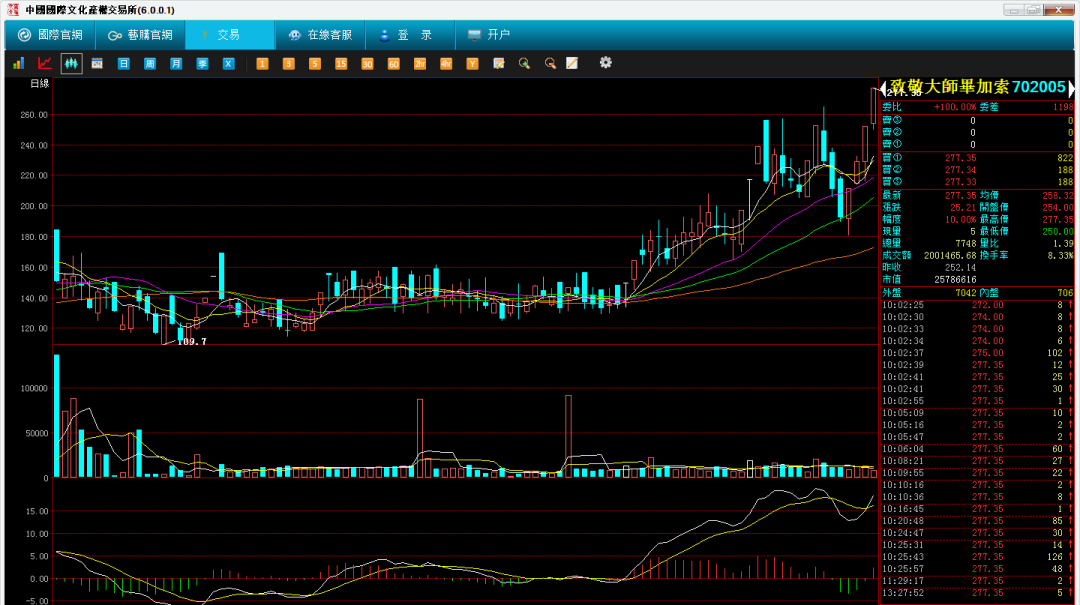Image resolution: width=1080 pixels, height=605 pixels.
Task: Select the daily 日 period icon
Action: pos(123,63)
